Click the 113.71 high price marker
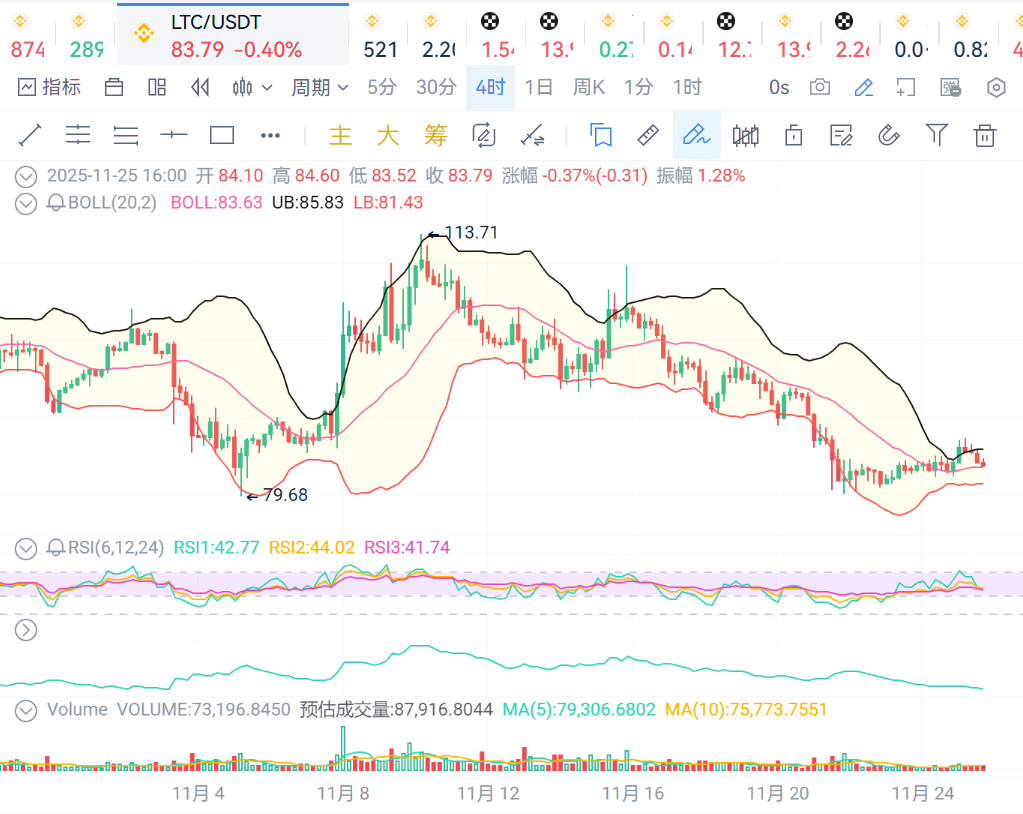This screenshot has height=814, width=1023. point(468,233)
